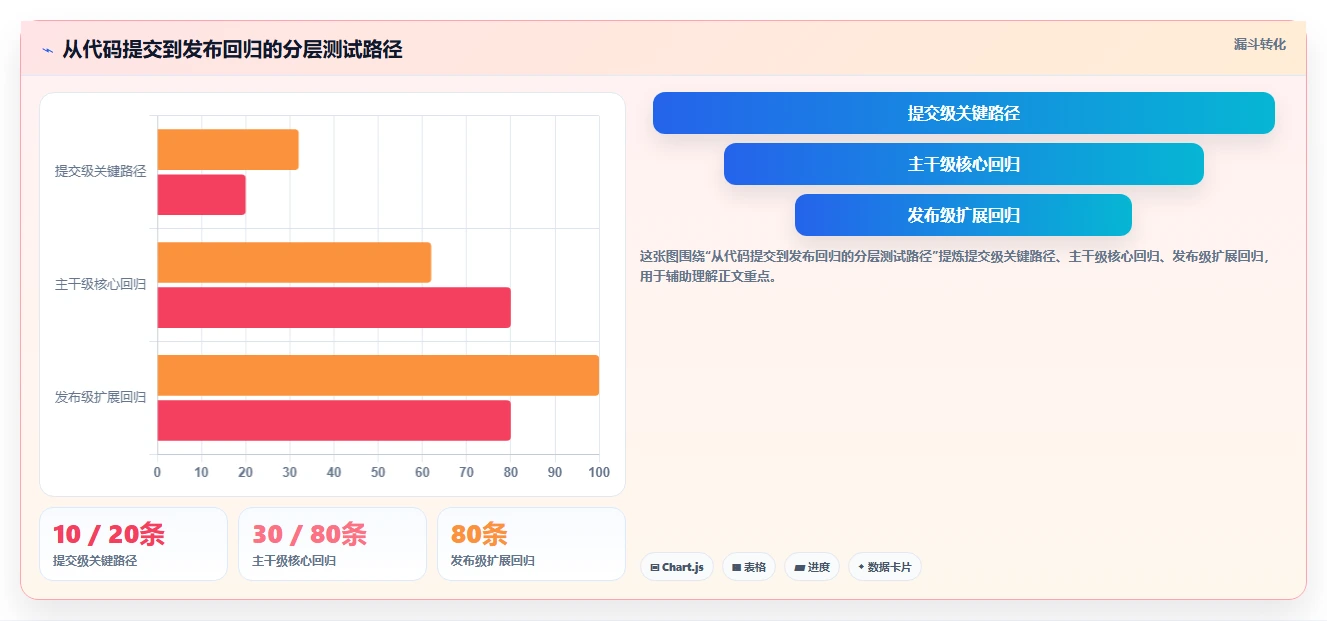Open the 80条 stat card
The width and height of the screenshot is (1327, 621).
click(531, 544)
